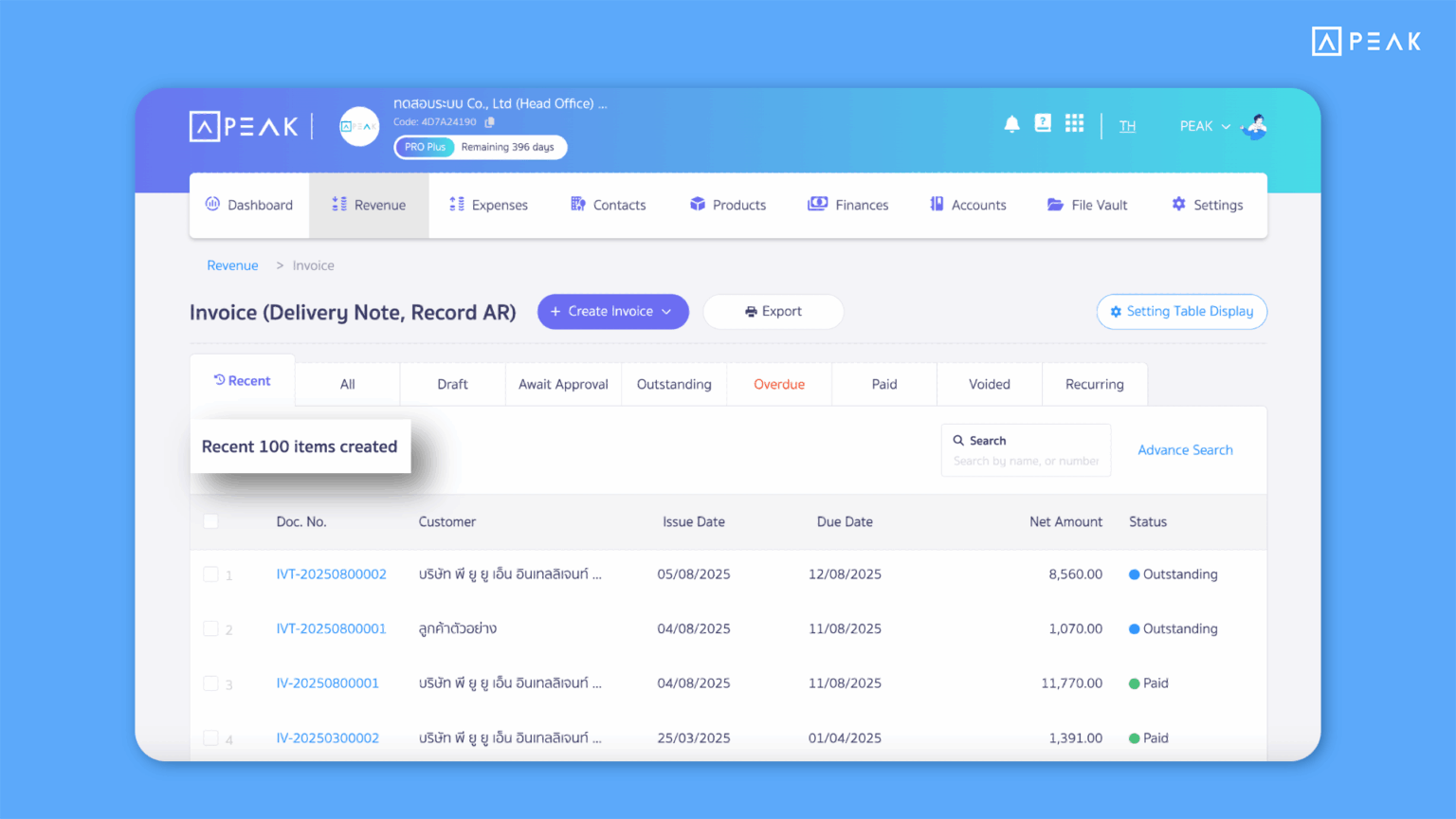Open the File Vault folder menu

point(1087,205)
